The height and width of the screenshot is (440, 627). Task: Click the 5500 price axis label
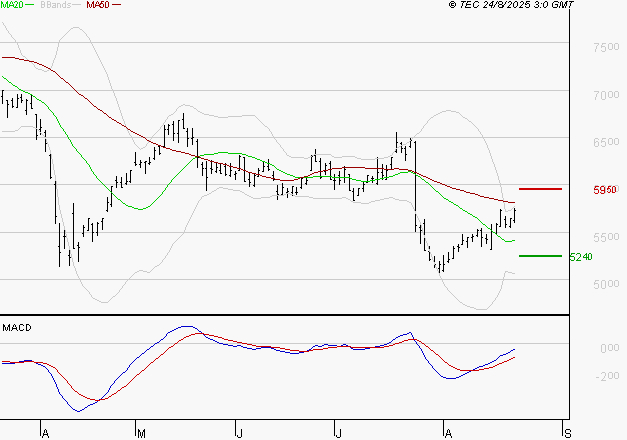[606, 237]
